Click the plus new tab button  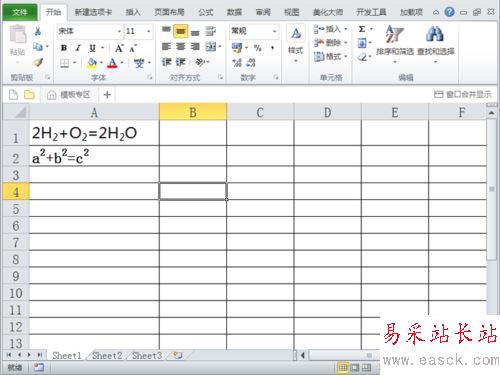tap(107, 95)
